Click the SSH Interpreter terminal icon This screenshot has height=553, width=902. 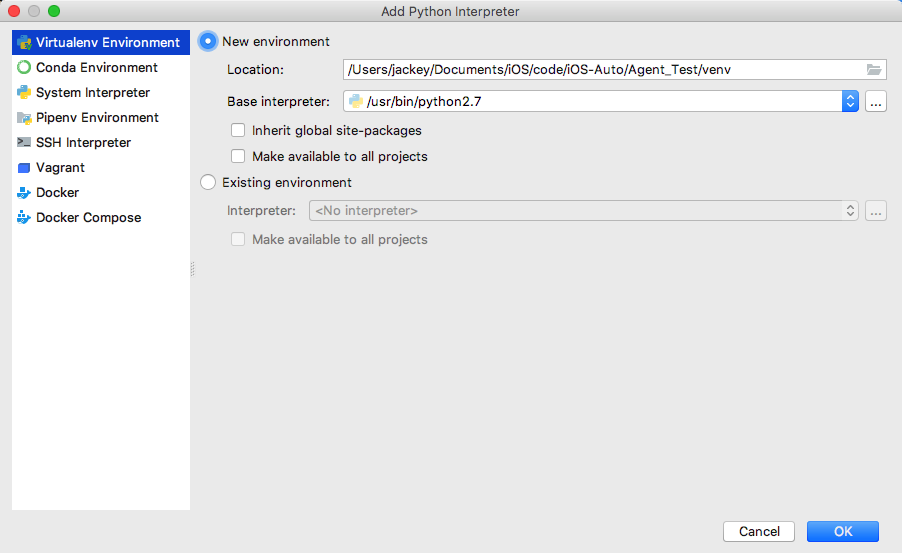coord(24,142)
